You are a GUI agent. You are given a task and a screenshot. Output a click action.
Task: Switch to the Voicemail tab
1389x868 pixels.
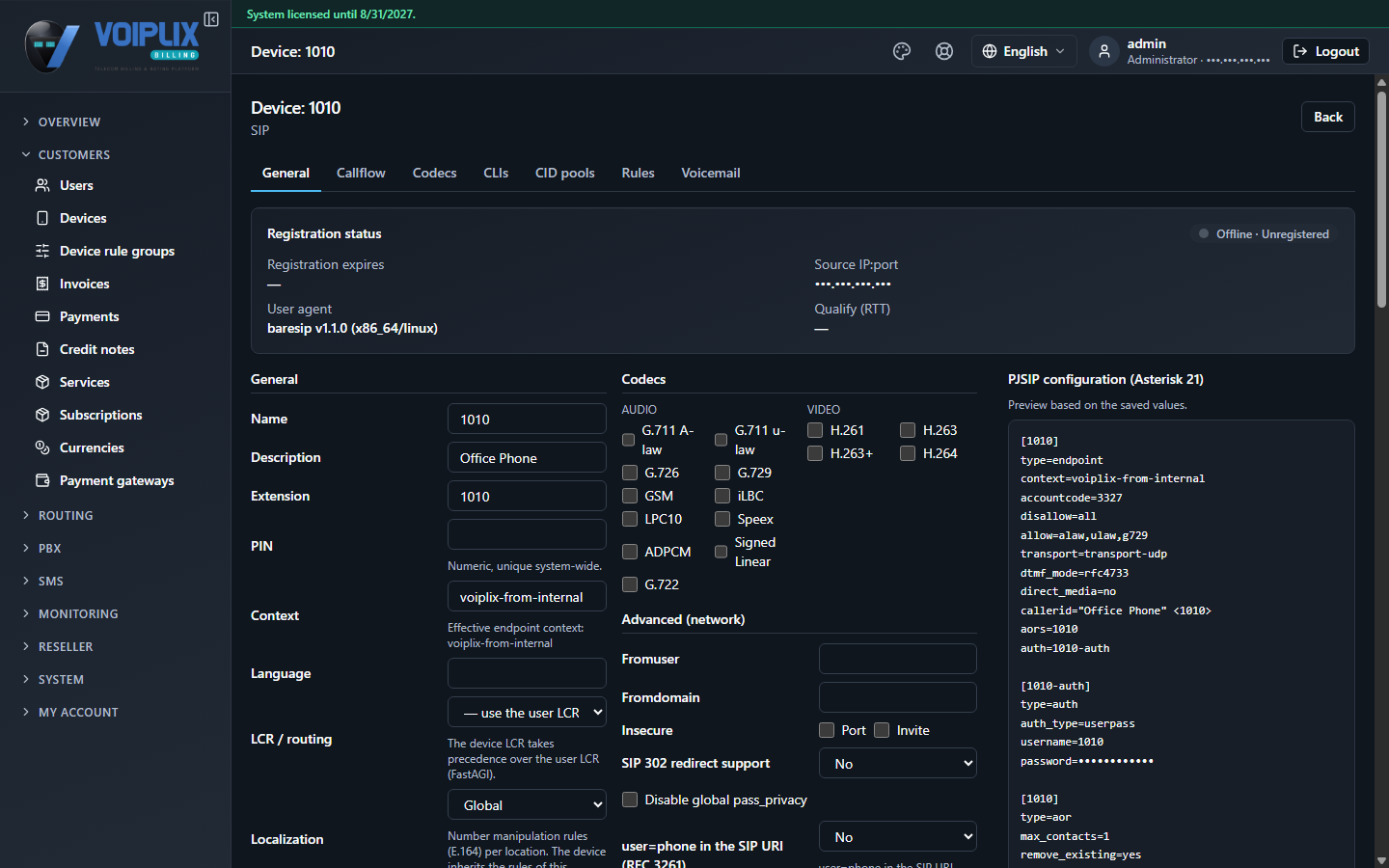(x=711, y=173)
